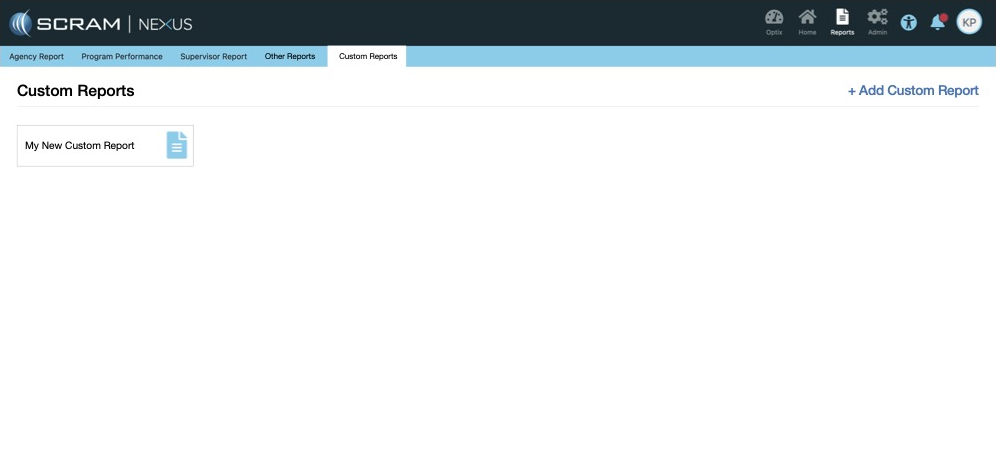Viewport: 996px width, 465px height.
Task: Click the NEXUS wordmark in header
Action: (165, 23)
